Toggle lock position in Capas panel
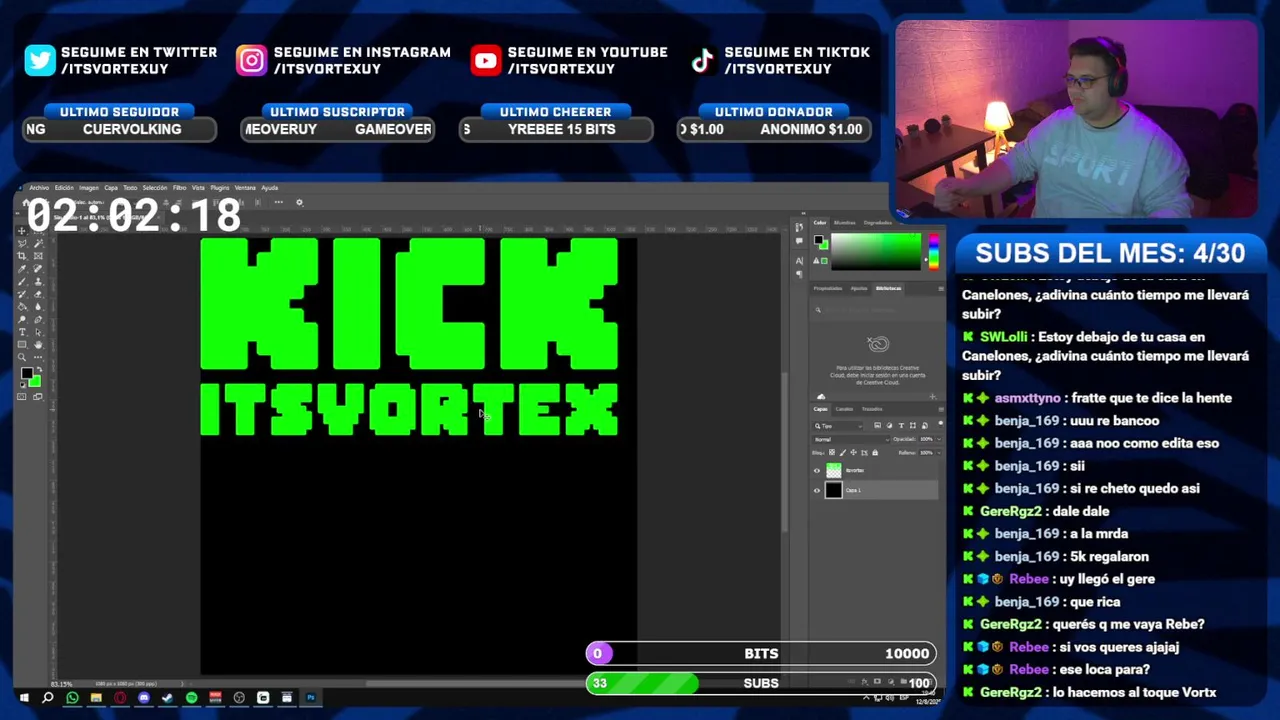1280x720 pixels. tap(854, 452)
